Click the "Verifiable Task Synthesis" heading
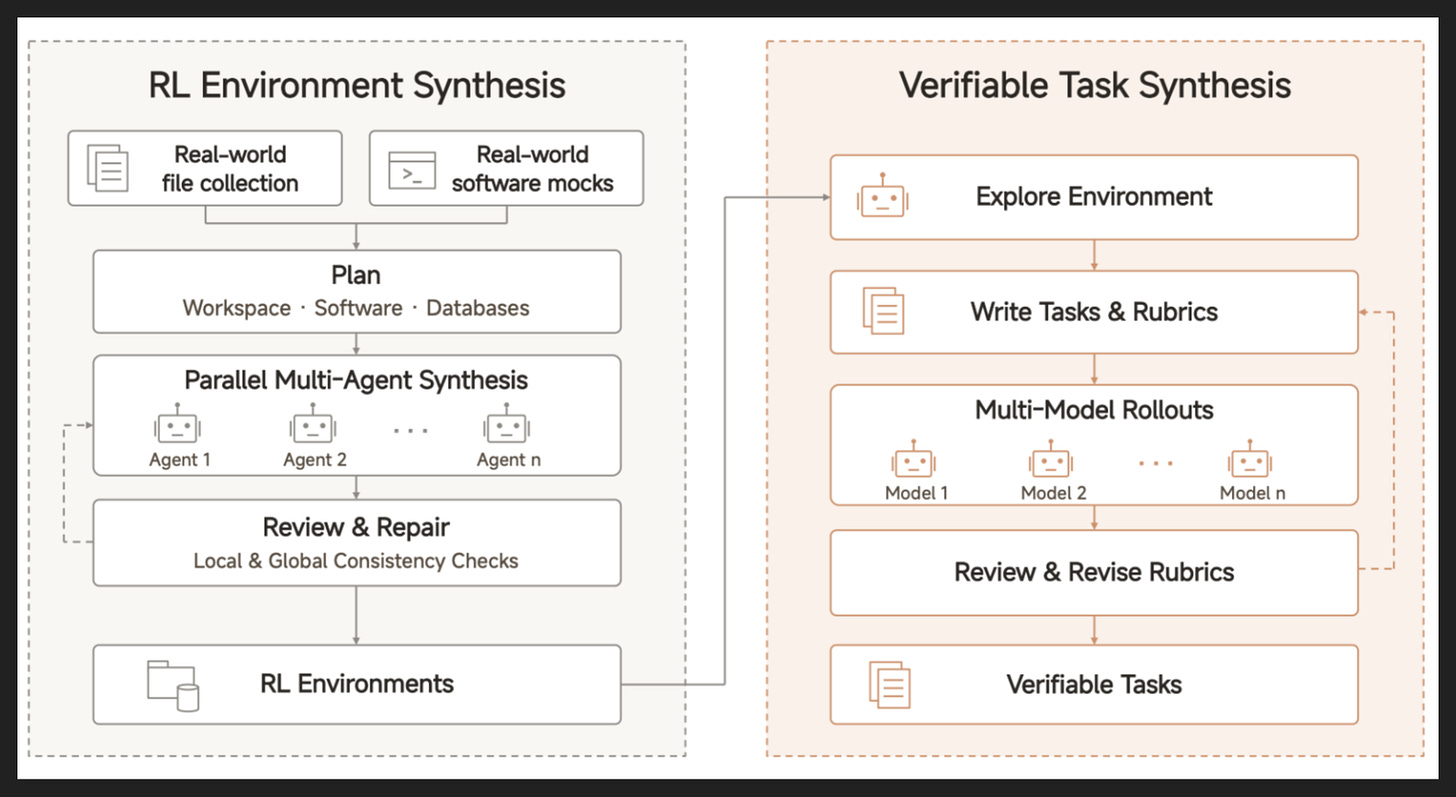1456x797 pixels. pos(1095,85)
